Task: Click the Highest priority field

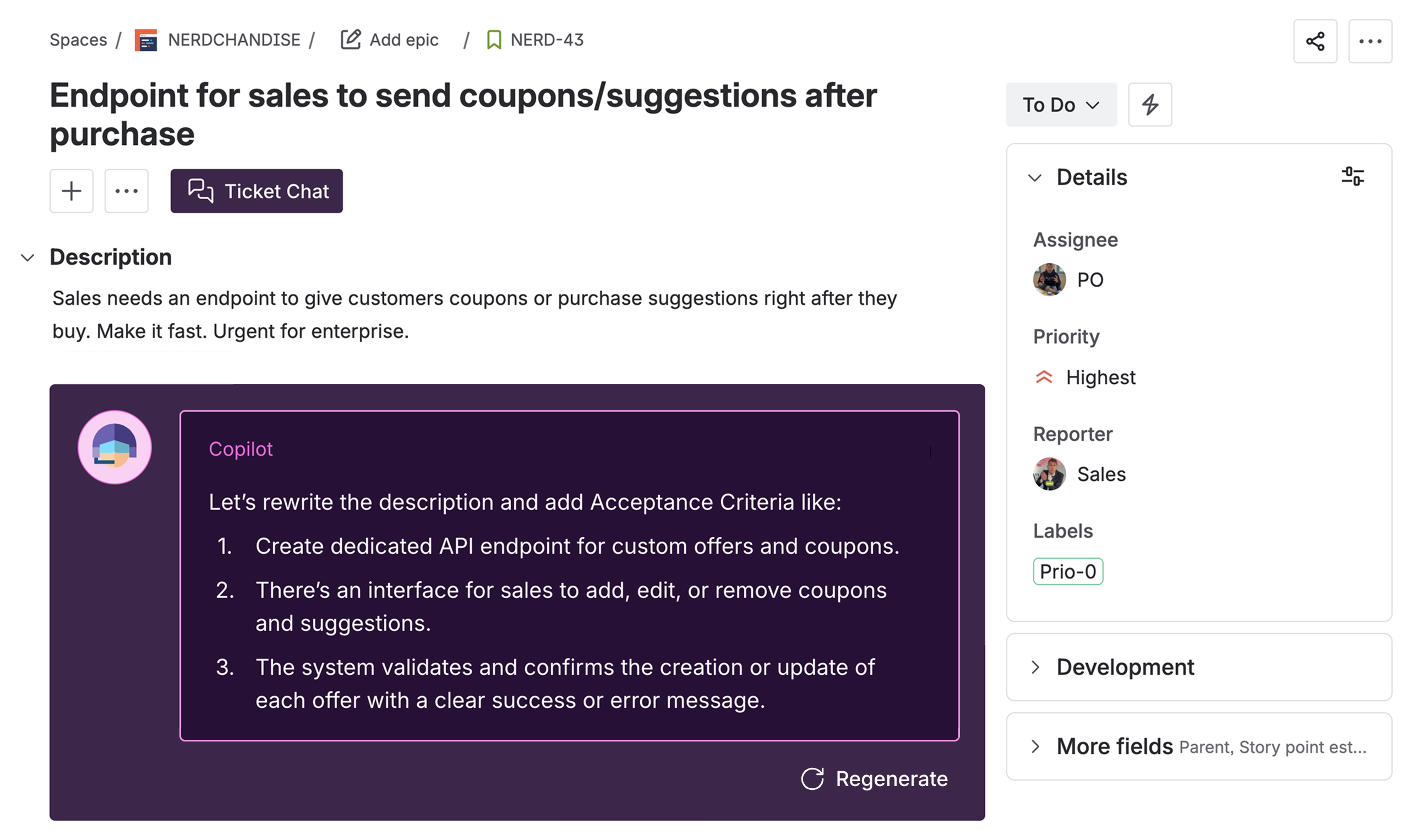Action: coord(1100,378)
